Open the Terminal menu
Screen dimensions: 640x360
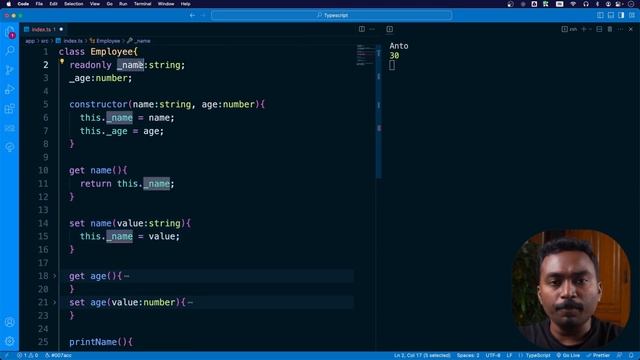coord(142,4)
